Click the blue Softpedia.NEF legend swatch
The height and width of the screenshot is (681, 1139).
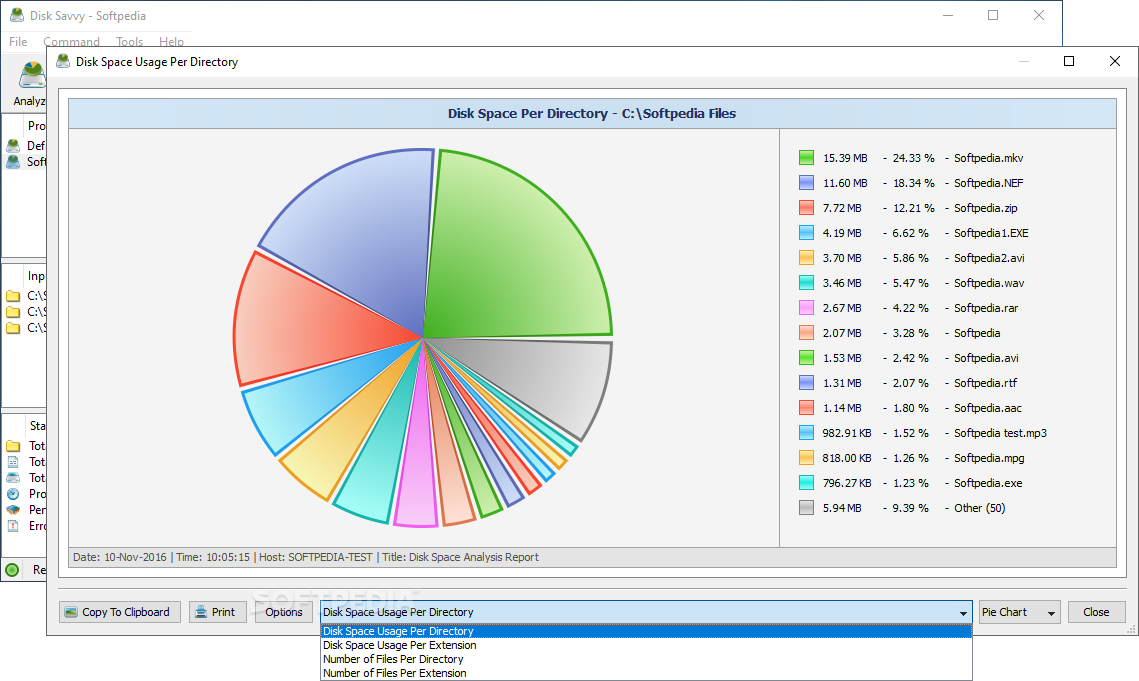click(806, 182)
